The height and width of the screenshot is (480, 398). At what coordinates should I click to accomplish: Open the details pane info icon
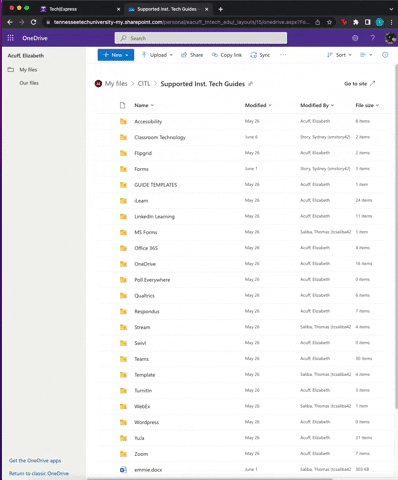(x=385, y=55)
